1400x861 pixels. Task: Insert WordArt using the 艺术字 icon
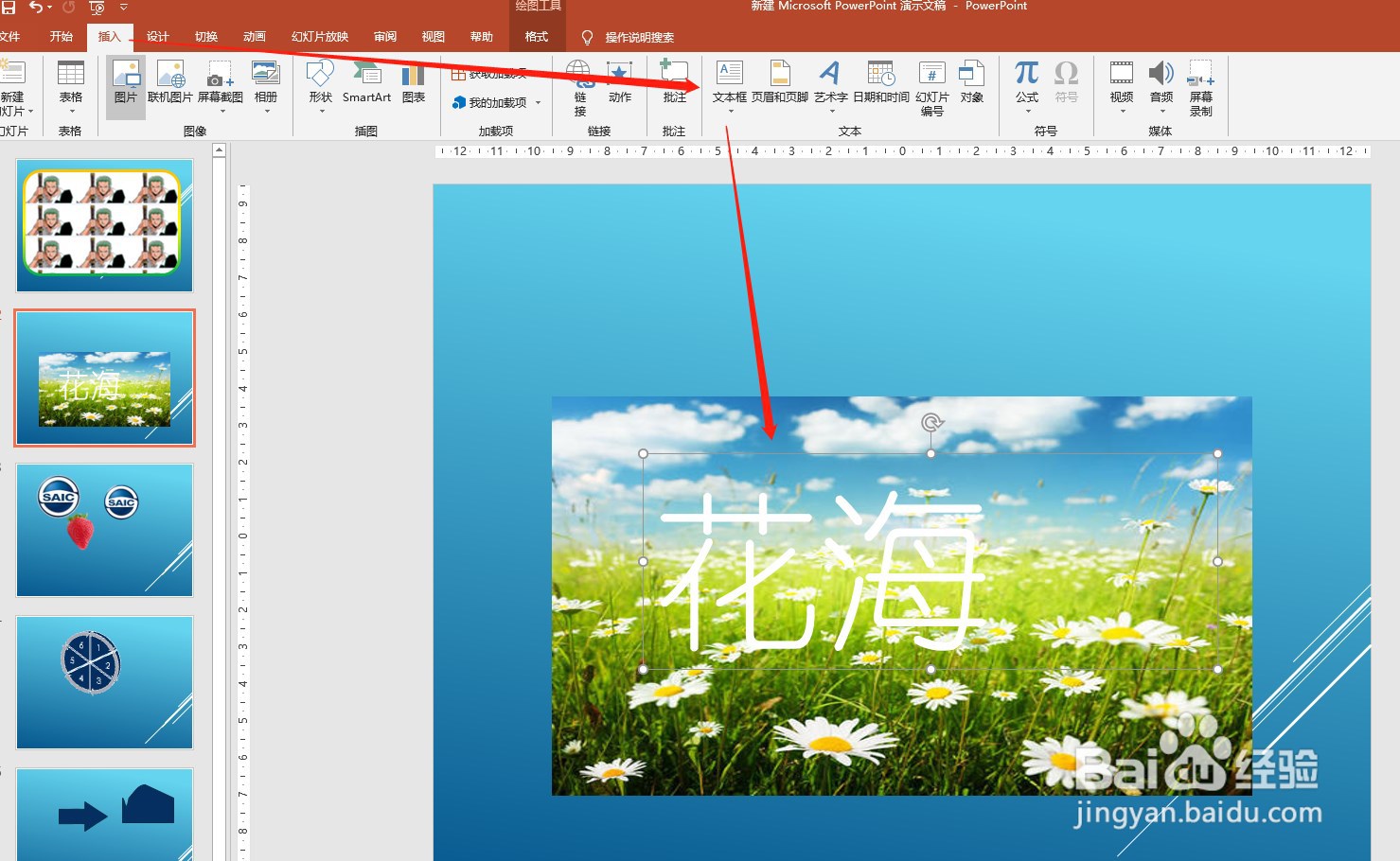[830, 85]
